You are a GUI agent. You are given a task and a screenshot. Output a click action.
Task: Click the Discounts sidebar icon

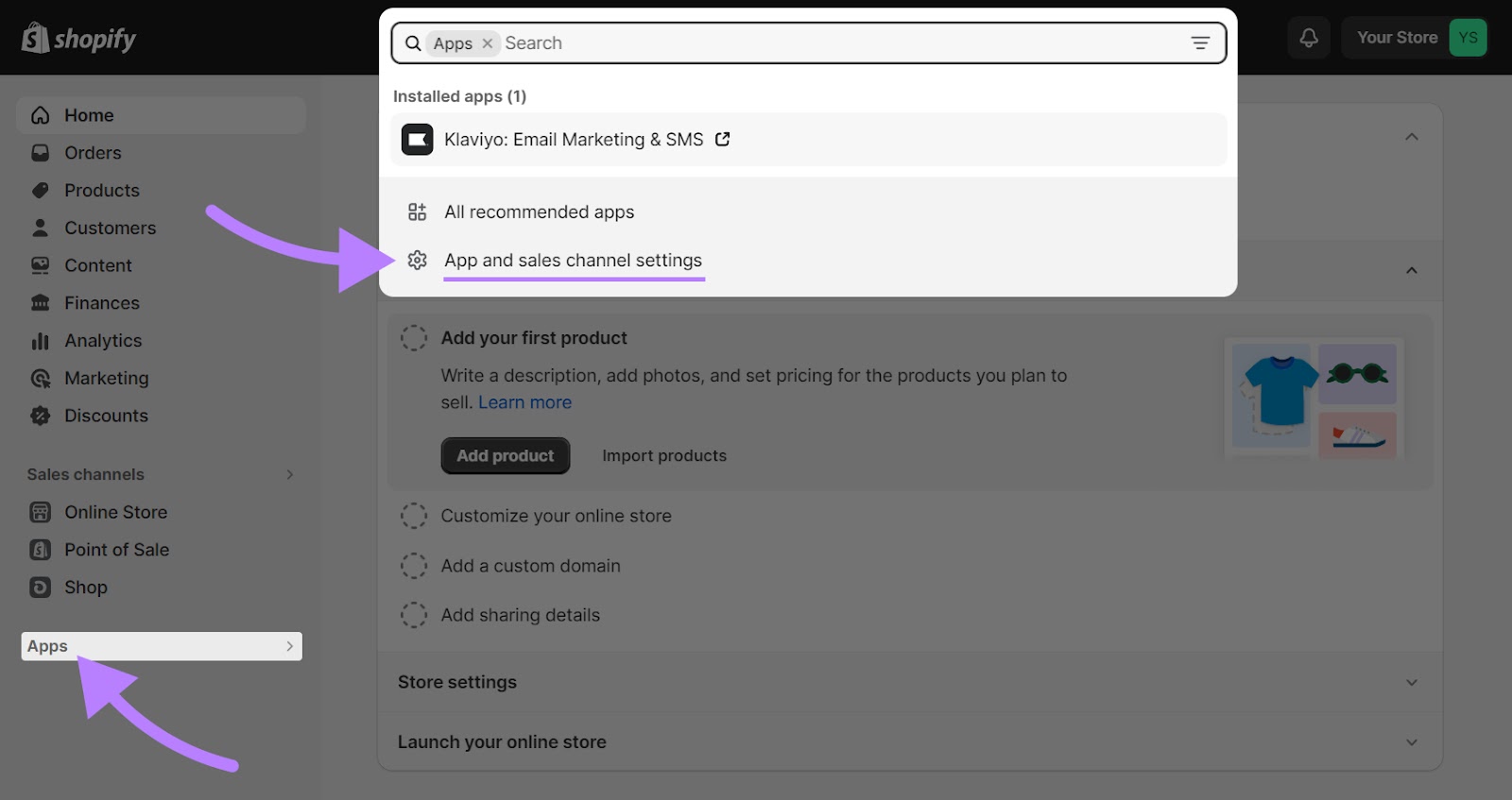point(41,416)
